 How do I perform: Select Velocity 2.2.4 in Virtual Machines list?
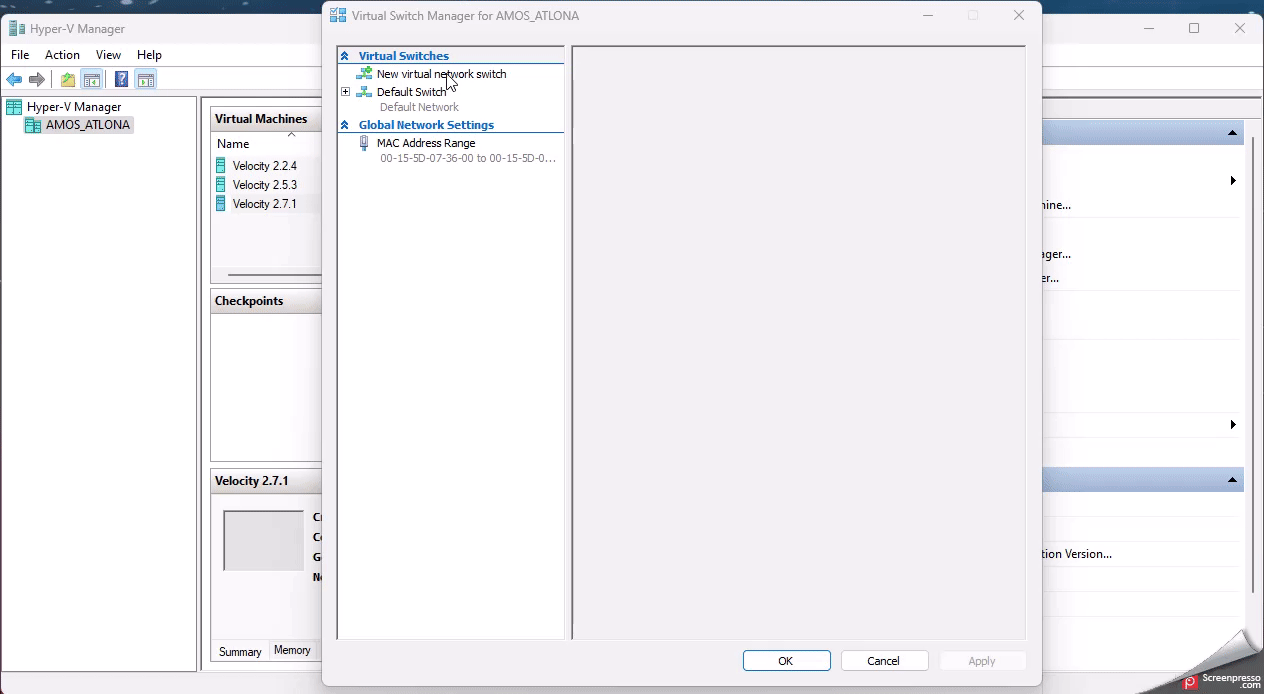click(265, 166)
